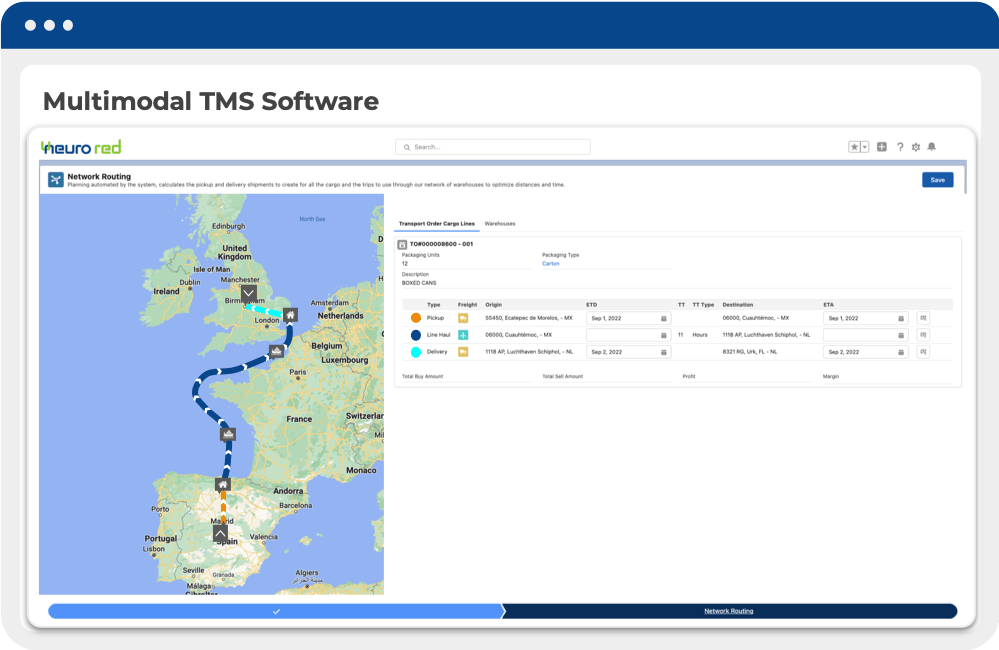Click the Pickup row action icon at far right
This screenshot has height=650, width=999.
tap(923, 318)
